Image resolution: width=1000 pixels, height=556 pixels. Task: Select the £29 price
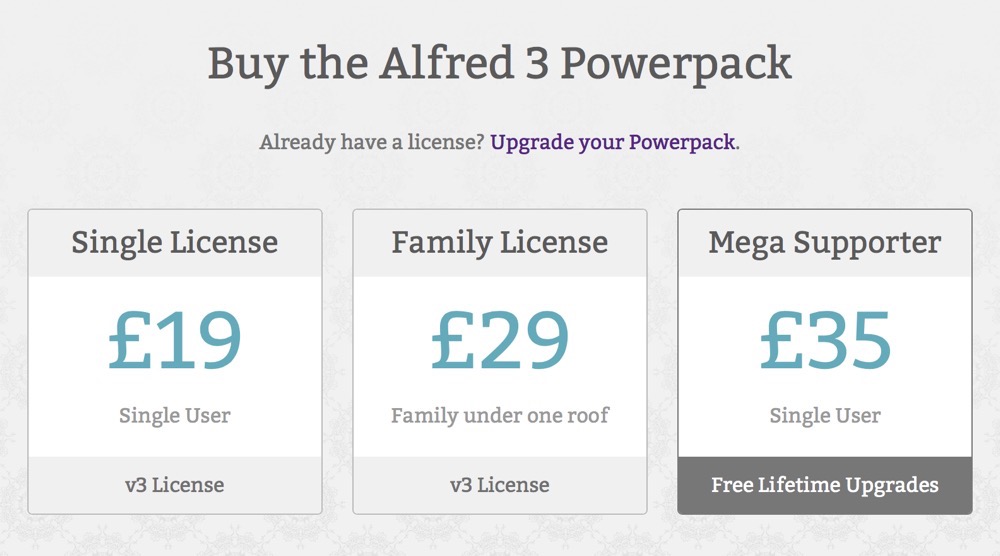500,340
